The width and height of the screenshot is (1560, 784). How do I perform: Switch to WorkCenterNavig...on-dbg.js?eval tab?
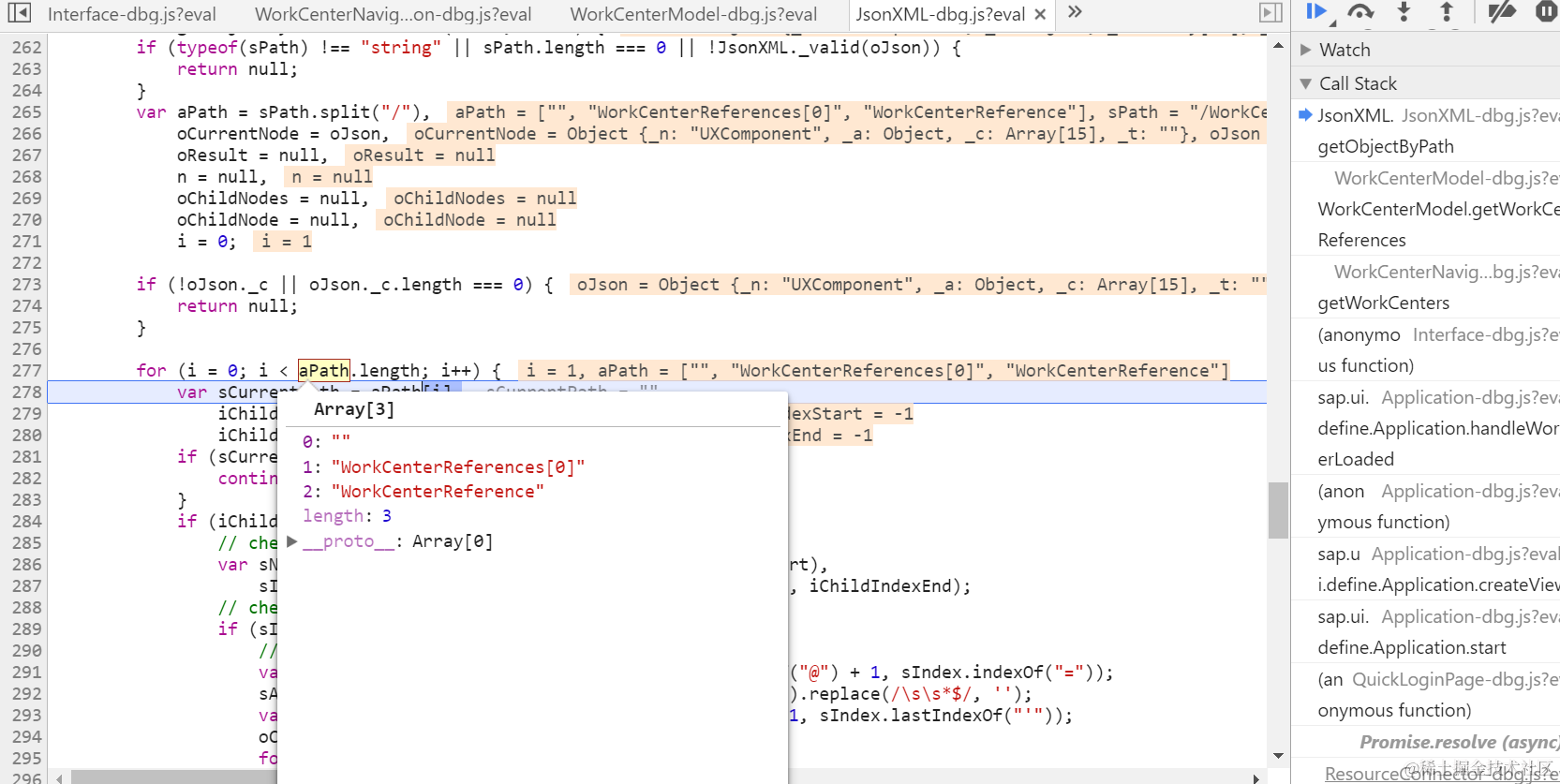[394, 14]
